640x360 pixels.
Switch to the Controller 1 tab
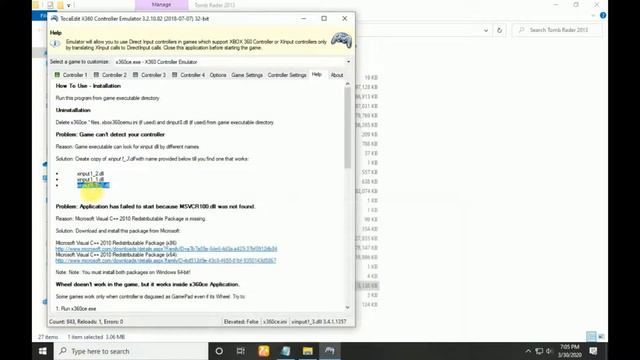click(x=71, y=75)
